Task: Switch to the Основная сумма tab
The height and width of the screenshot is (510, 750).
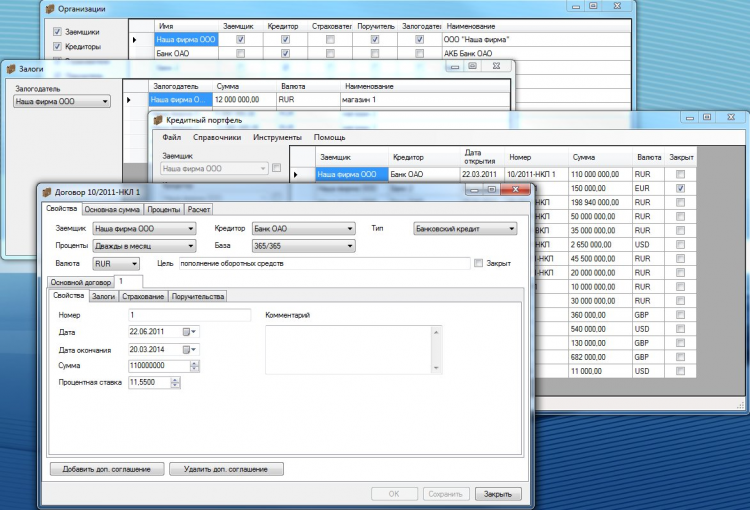Action: (x=112, y=210)
